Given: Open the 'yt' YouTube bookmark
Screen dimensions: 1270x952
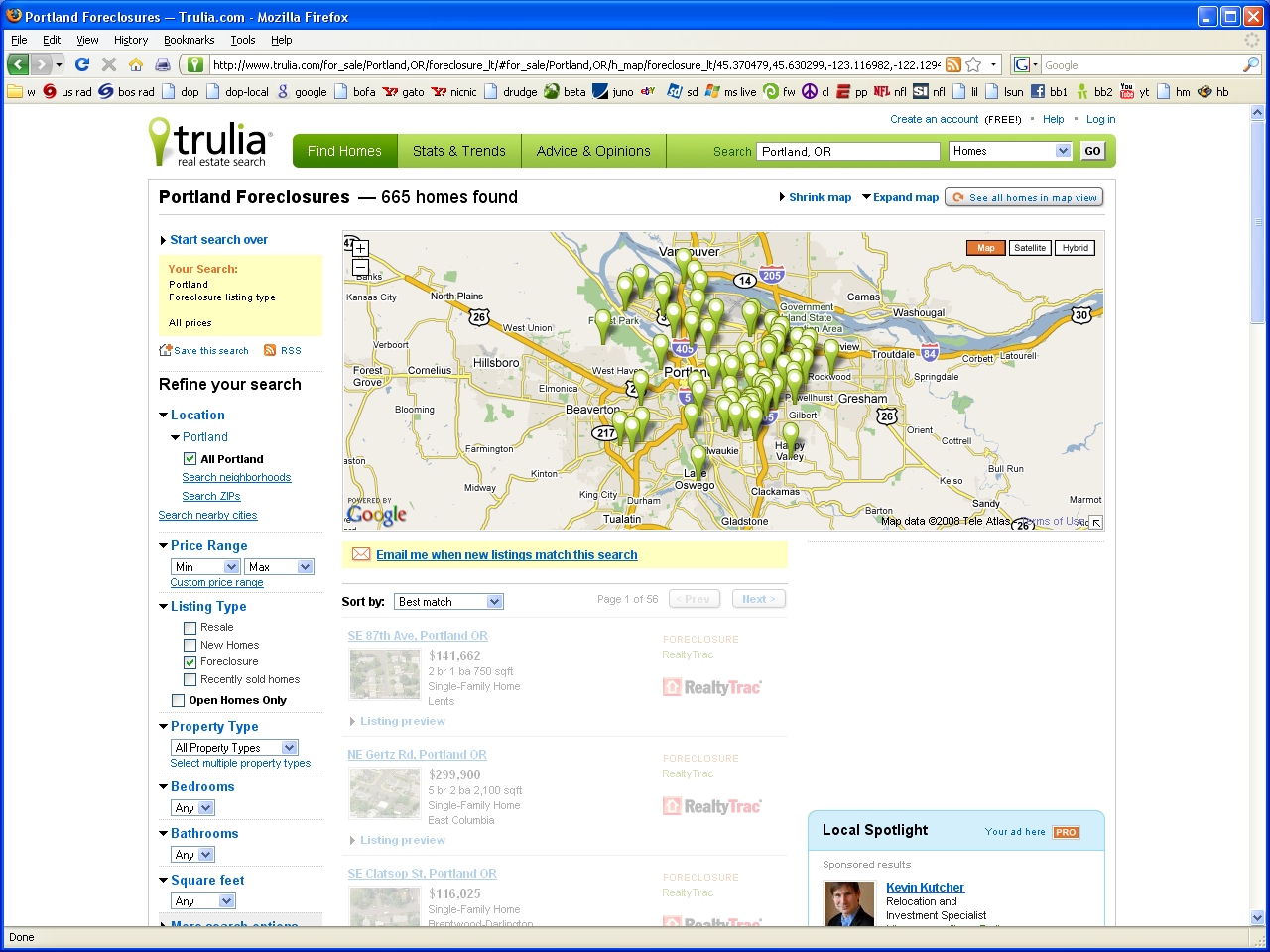Looking at the screenshot, I should click(1134, 92).
